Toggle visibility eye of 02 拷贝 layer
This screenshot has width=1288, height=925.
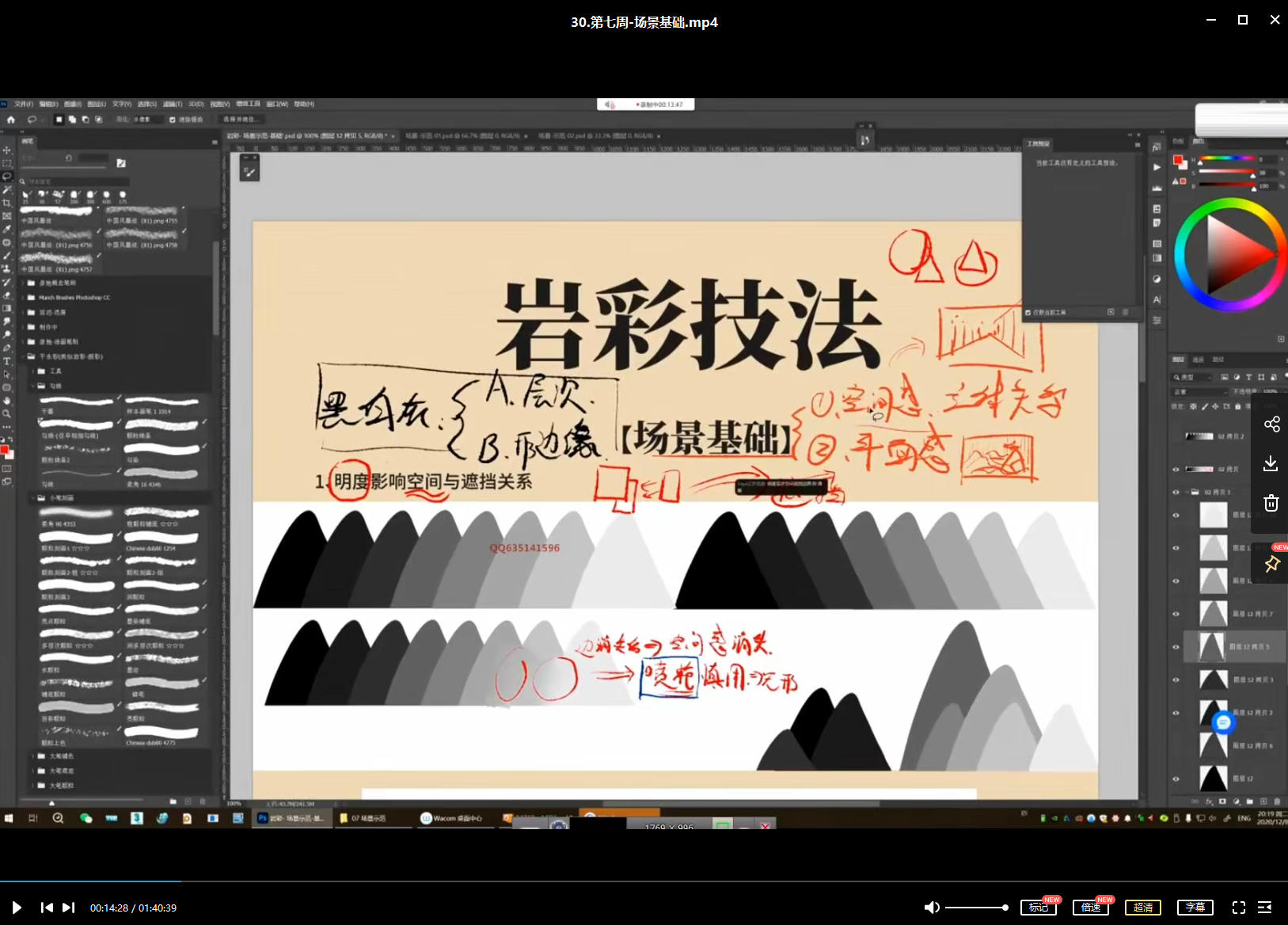pyautogui.click(x=1176, y=469)
